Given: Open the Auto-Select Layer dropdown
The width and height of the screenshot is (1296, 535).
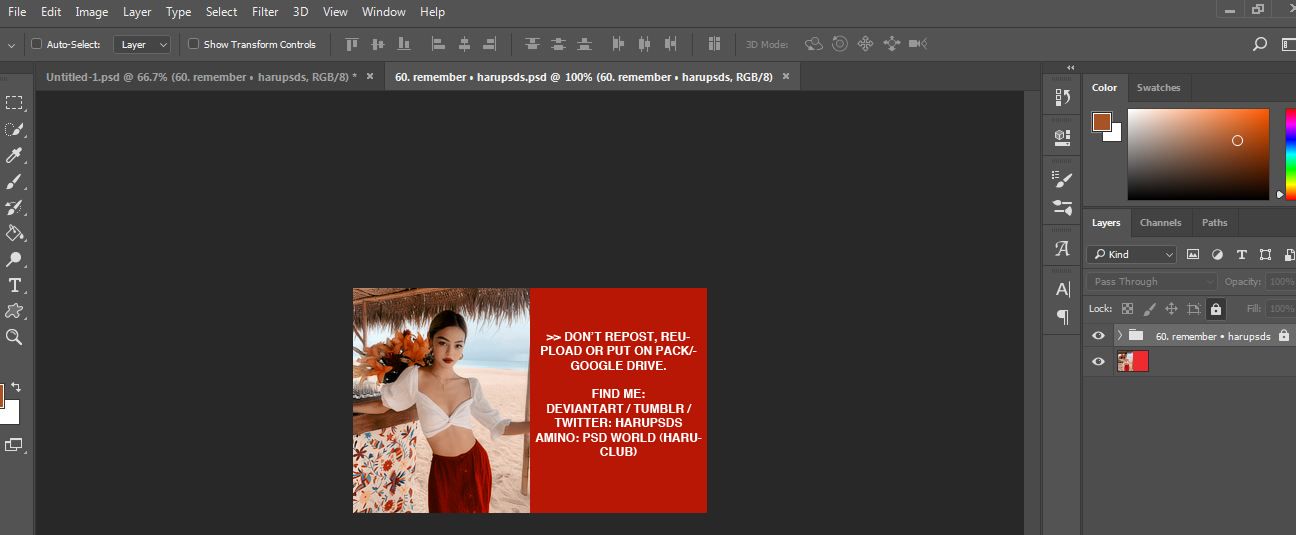Looking at the screenshot, I should click(x=143, y=44).
